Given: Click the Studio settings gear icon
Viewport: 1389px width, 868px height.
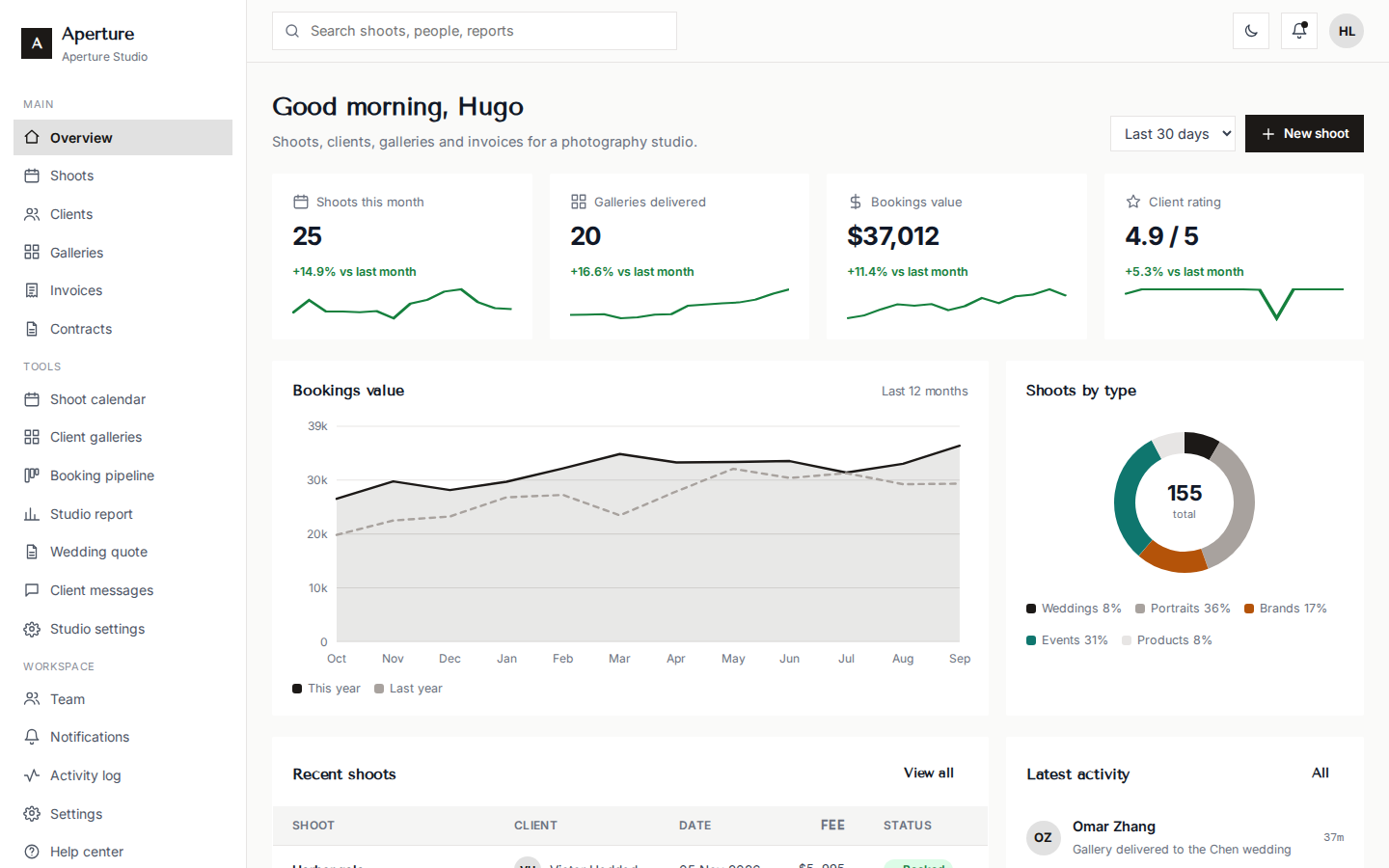Looking at the screenshot, I should (32, 629).
